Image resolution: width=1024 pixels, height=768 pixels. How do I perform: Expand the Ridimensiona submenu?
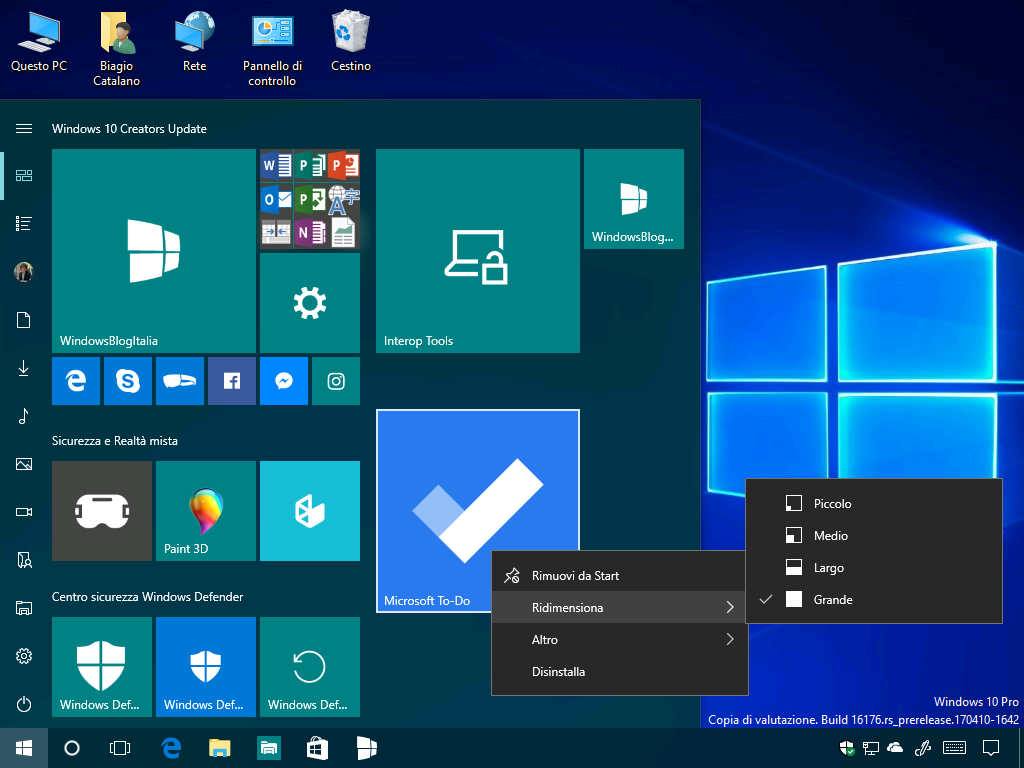coord(619,607)
